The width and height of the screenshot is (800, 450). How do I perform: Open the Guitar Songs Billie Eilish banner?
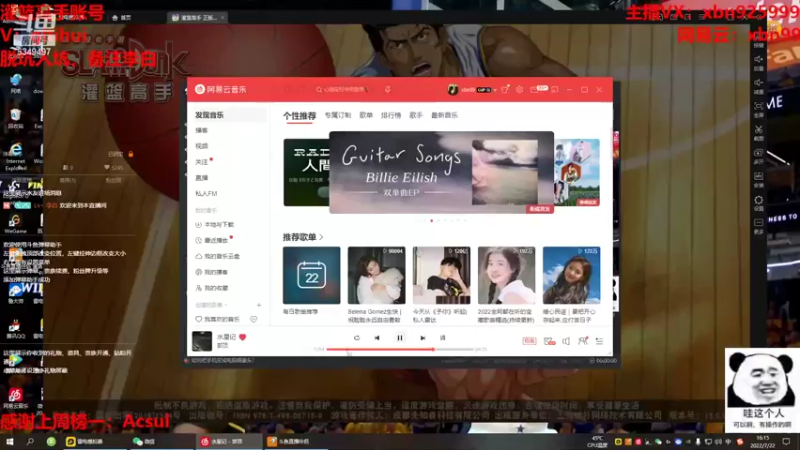pos(441,172)
